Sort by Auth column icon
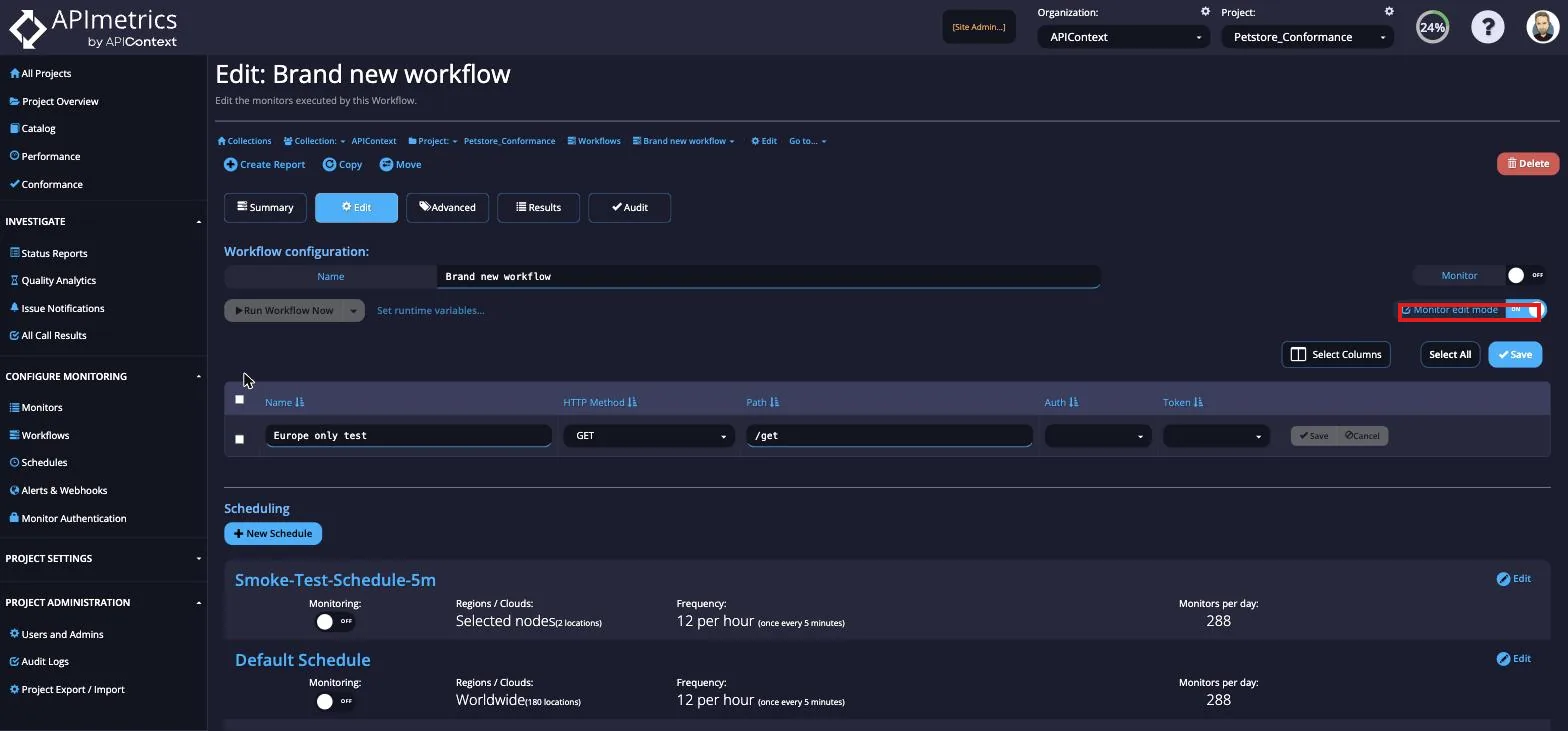 1074,402
